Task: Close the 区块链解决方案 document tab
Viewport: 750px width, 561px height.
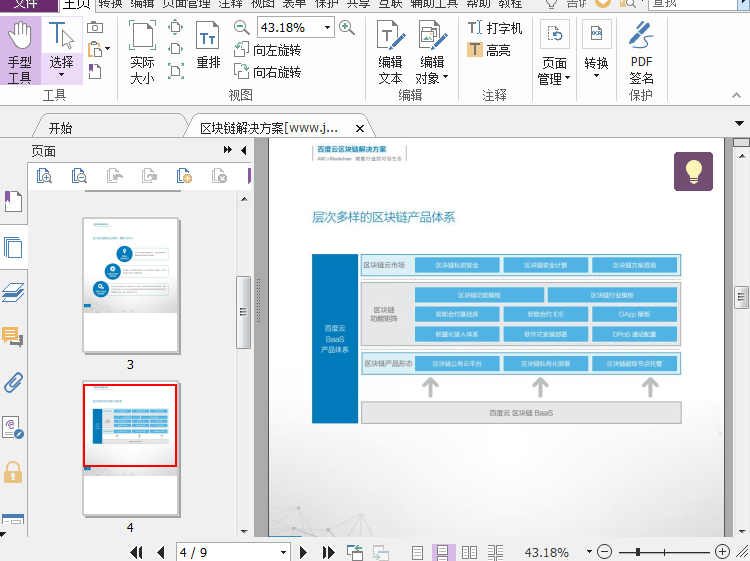Action: (360, 128)
